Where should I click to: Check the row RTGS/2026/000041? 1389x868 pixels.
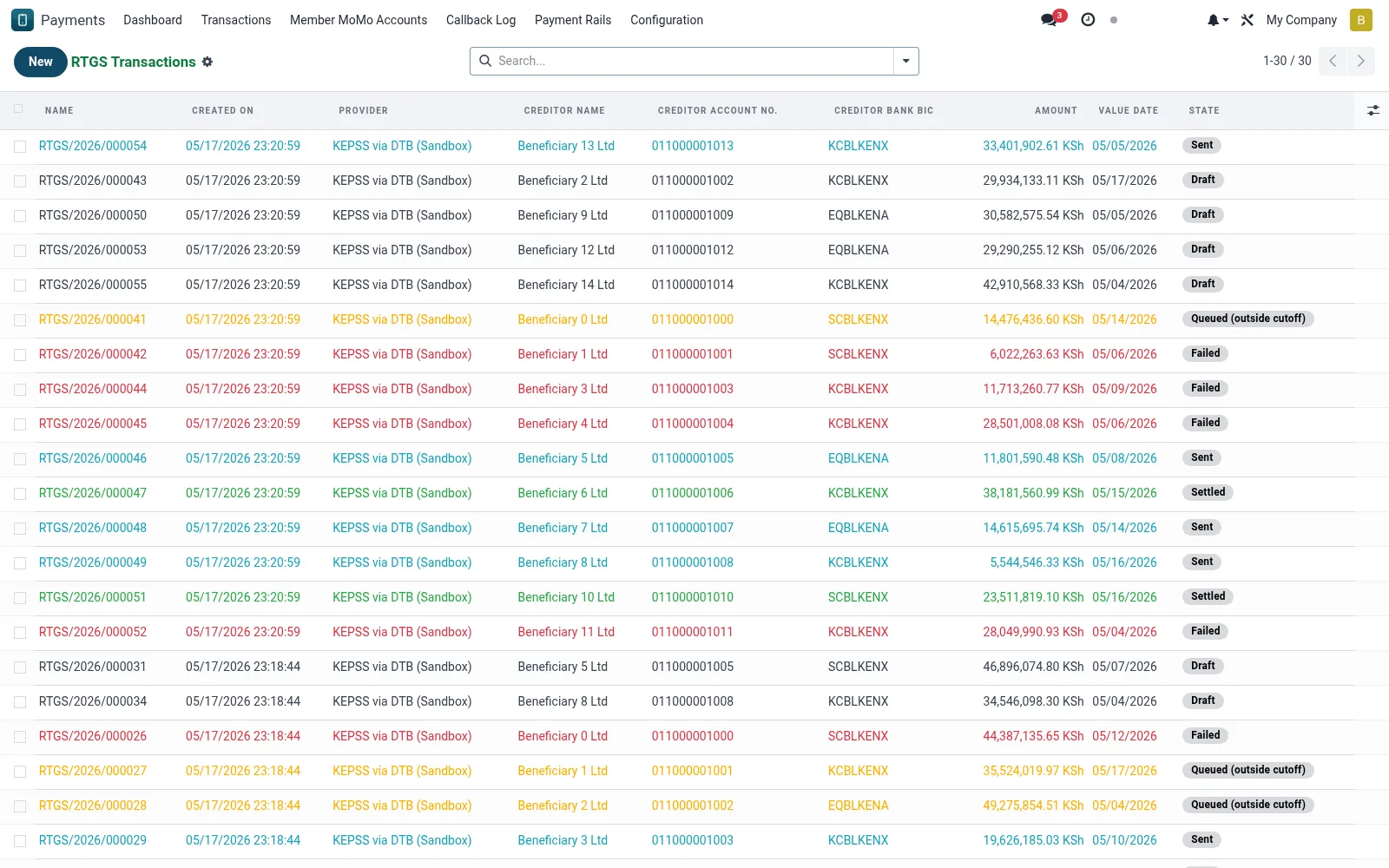pyautogui.click(x=20, y=320)
